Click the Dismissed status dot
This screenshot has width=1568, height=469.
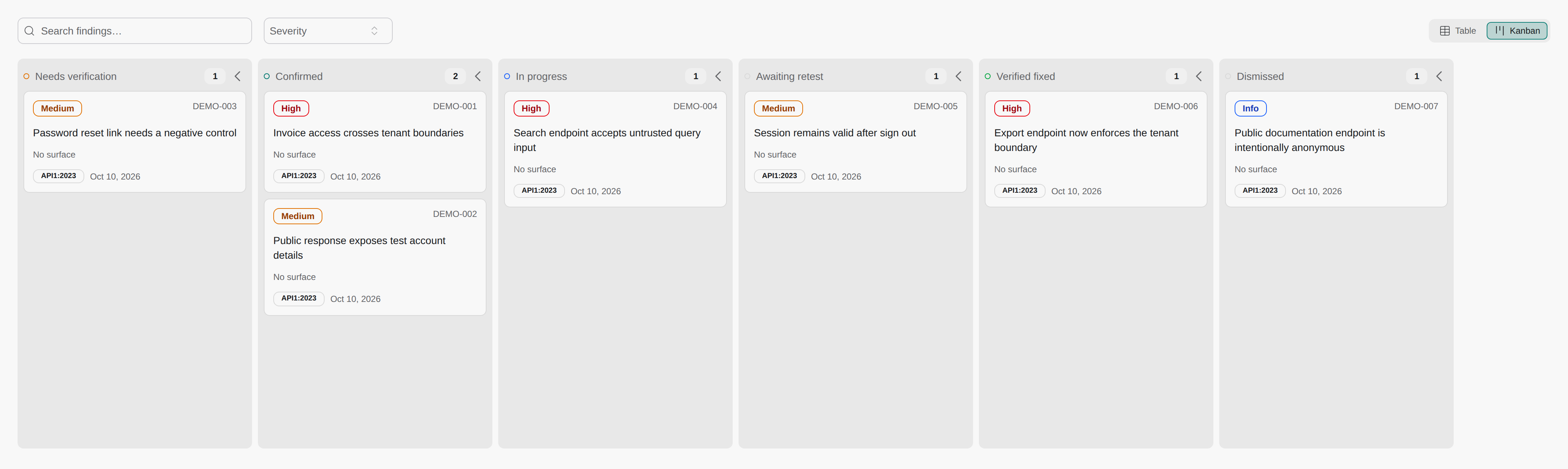pos(1228,76)
